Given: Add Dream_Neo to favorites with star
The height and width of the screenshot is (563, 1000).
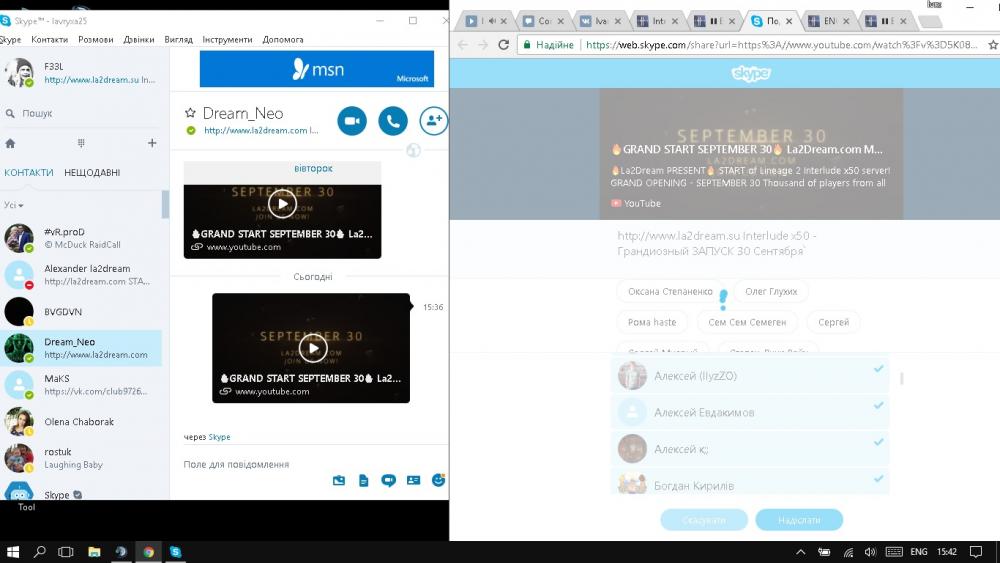Looking at the screenshot, I should coord(190,114).
